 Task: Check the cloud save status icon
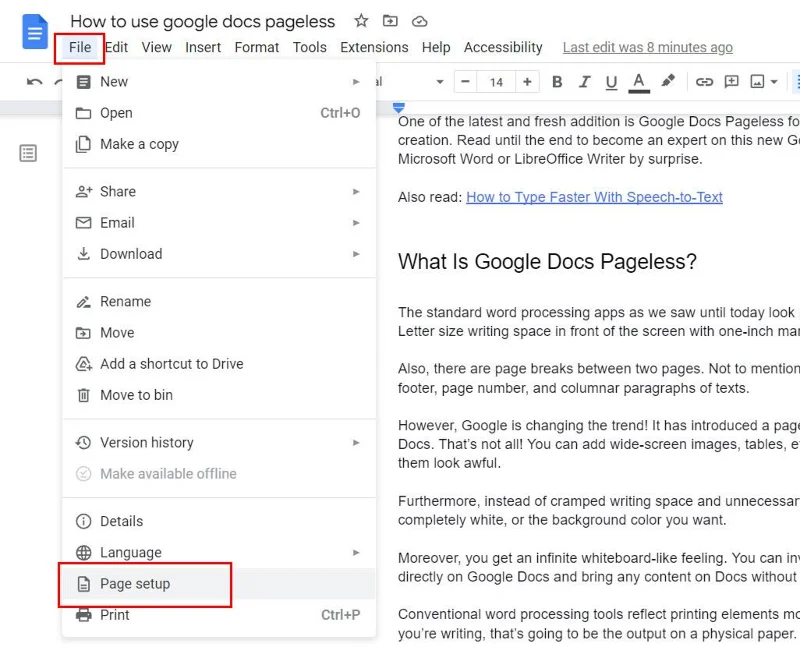pyautogui.click(x=419, y=21)
